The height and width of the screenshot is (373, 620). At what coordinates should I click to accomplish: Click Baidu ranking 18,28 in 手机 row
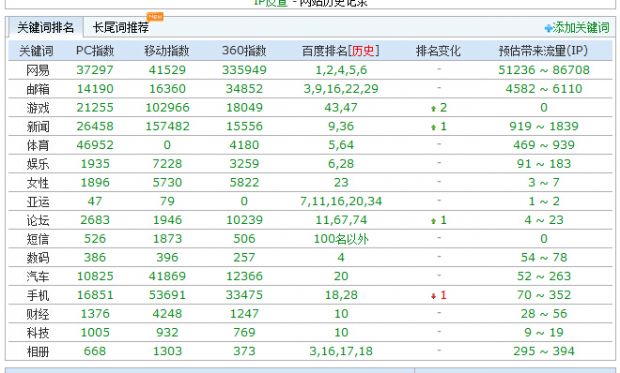[341, 295]
